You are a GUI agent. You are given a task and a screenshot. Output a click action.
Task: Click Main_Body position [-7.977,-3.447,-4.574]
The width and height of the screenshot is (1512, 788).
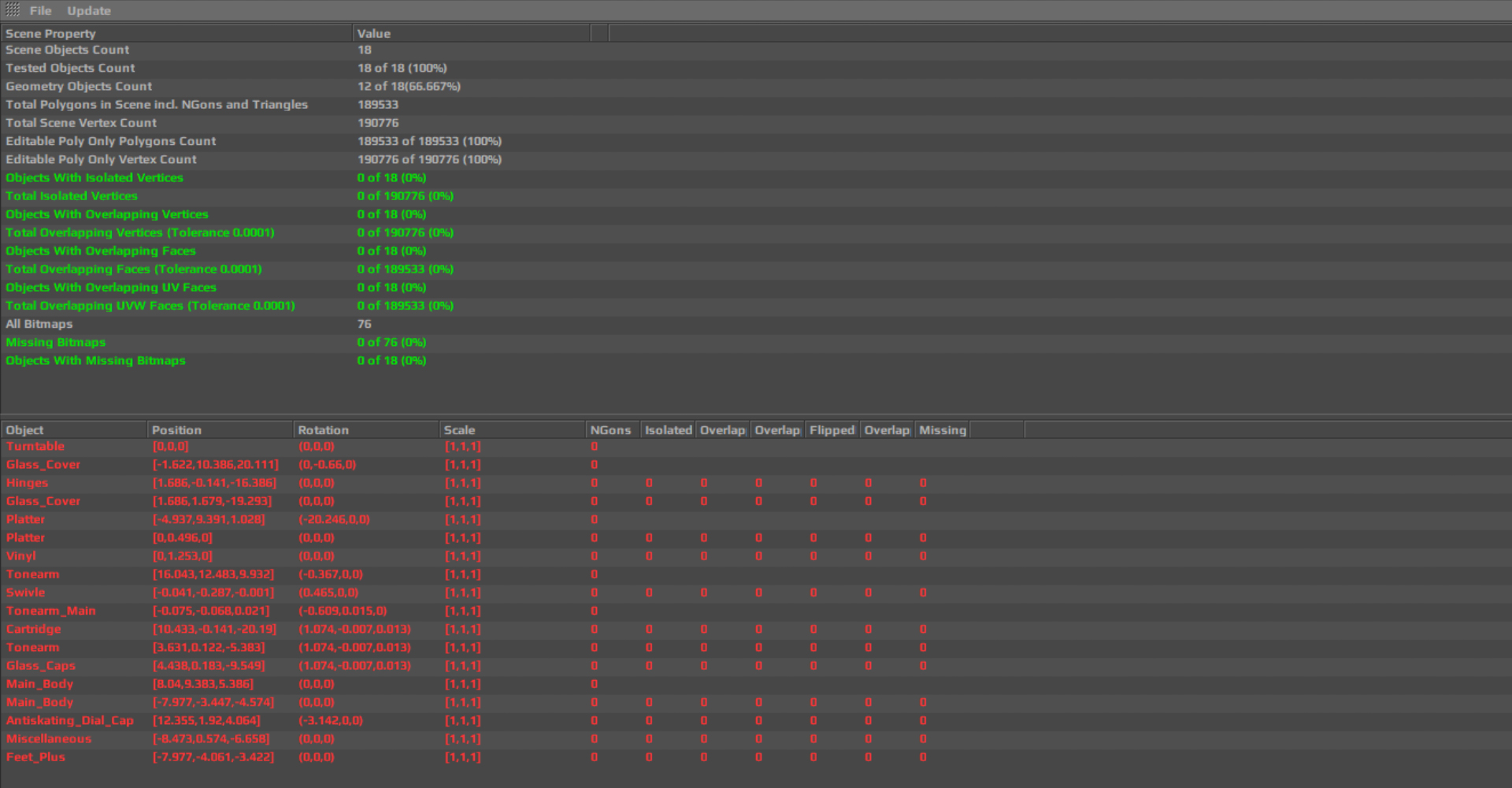(x=213, y=702)
